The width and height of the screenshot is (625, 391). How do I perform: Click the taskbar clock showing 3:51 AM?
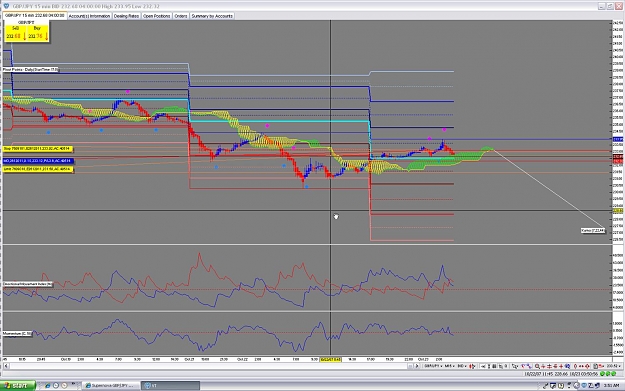coord(611,386)
